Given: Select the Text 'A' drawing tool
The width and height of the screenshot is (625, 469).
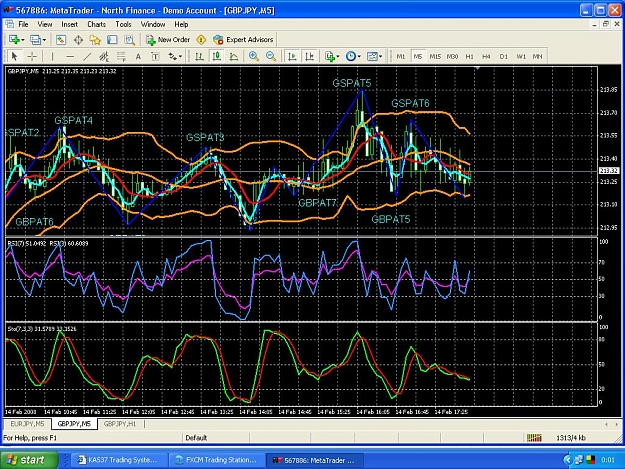Looking at the screenshot, I should 138,57.
